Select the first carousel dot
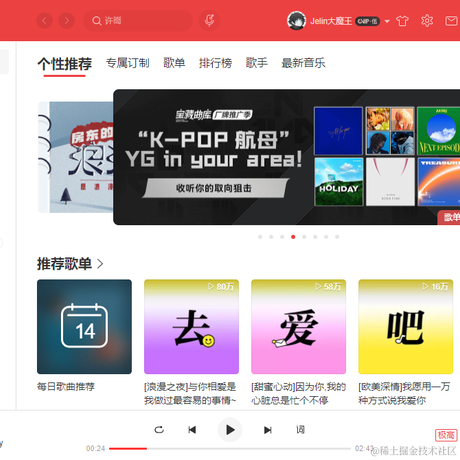Screen dimensions: 460x460 [260, 237]
